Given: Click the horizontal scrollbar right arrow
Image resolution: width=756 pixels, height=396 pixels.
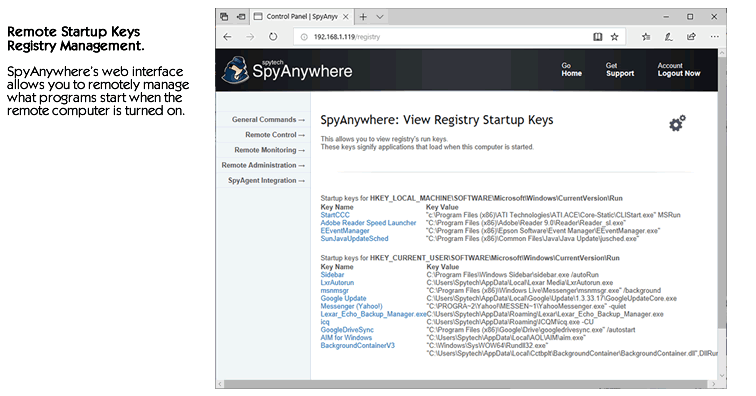Looking at the screenshot, I should point(714,384).
